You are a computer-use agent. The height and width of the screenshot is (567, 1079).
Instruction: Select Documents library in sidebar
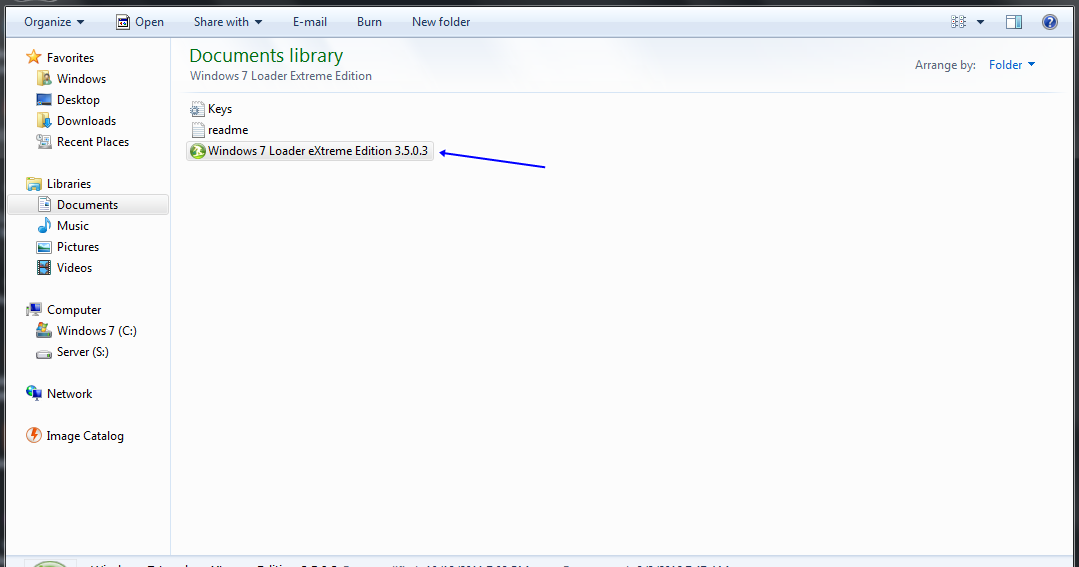[x=87, y=204]
